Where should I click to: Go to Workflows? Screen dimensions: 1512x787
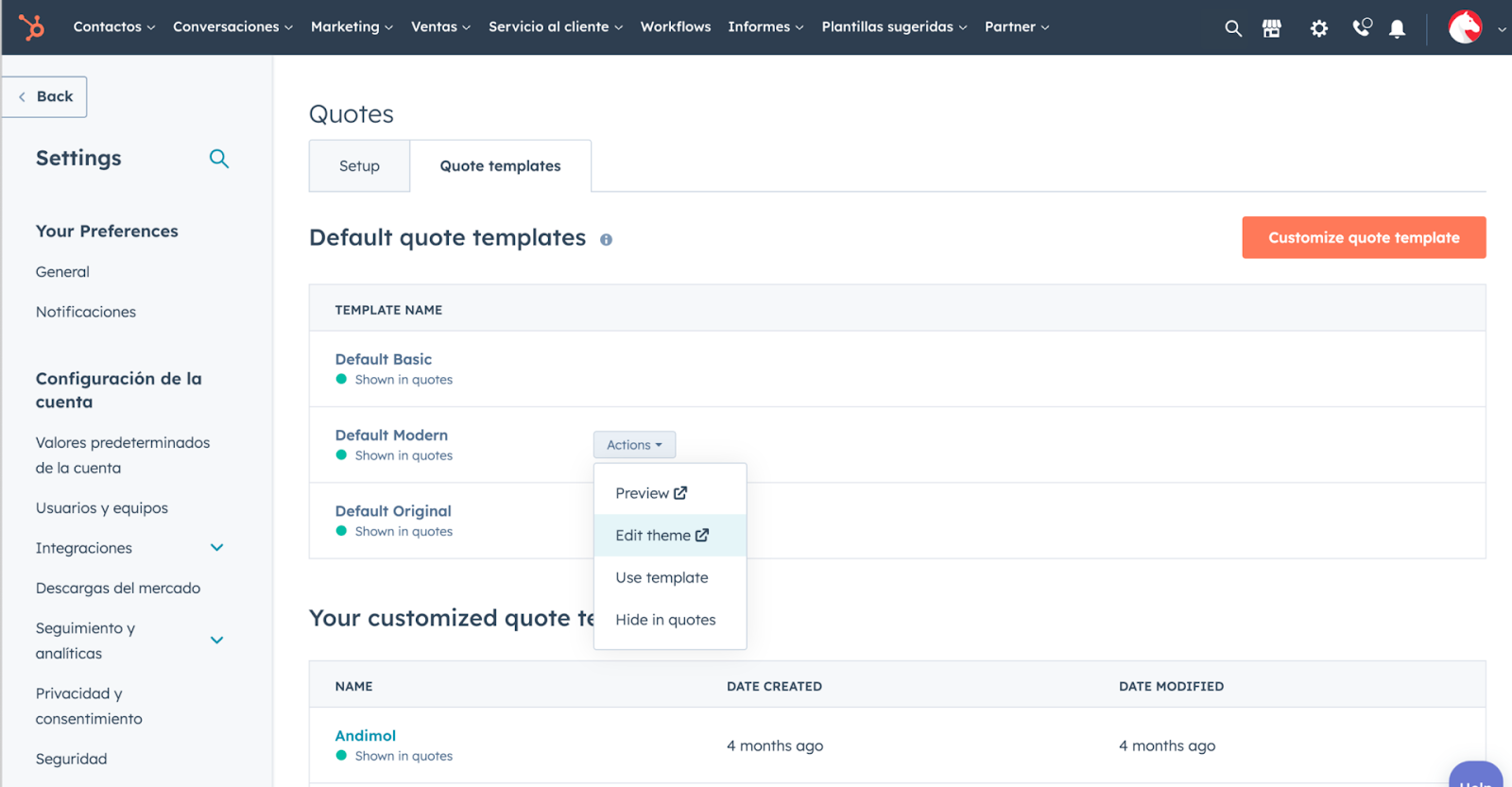click(x=676, y=27)
